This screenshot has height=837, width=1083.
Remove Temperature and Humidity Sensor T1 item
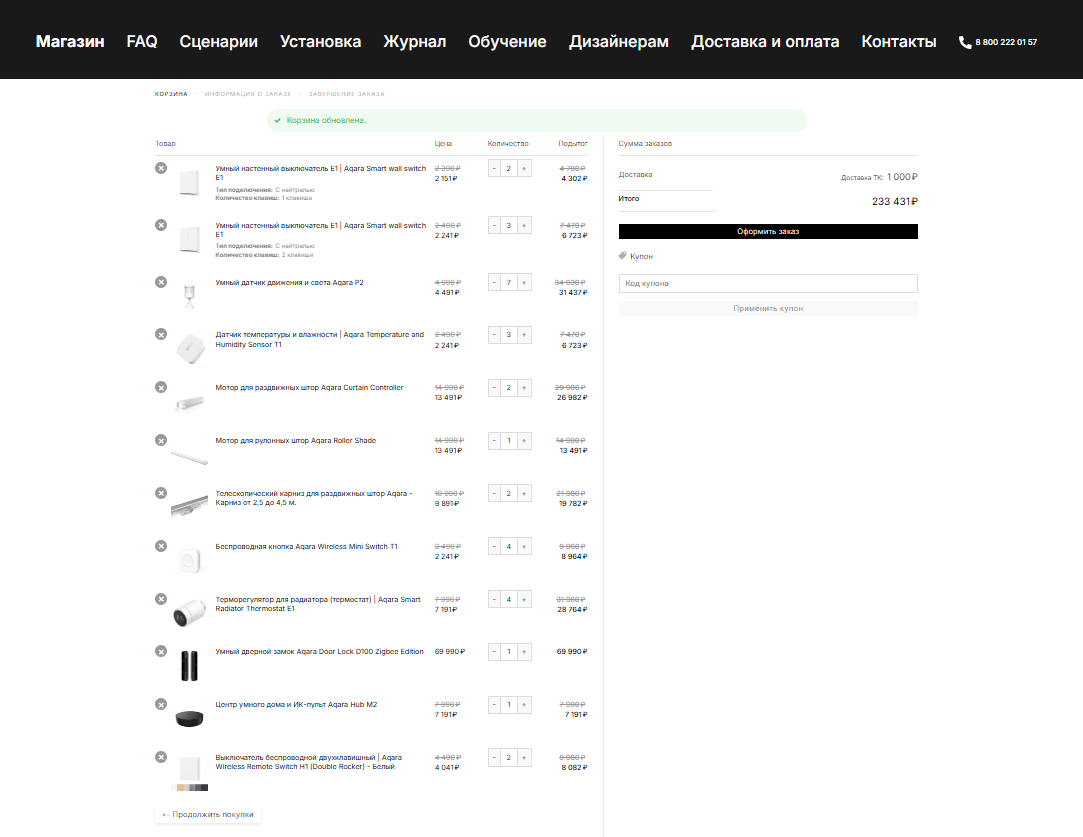click(161, 334)
